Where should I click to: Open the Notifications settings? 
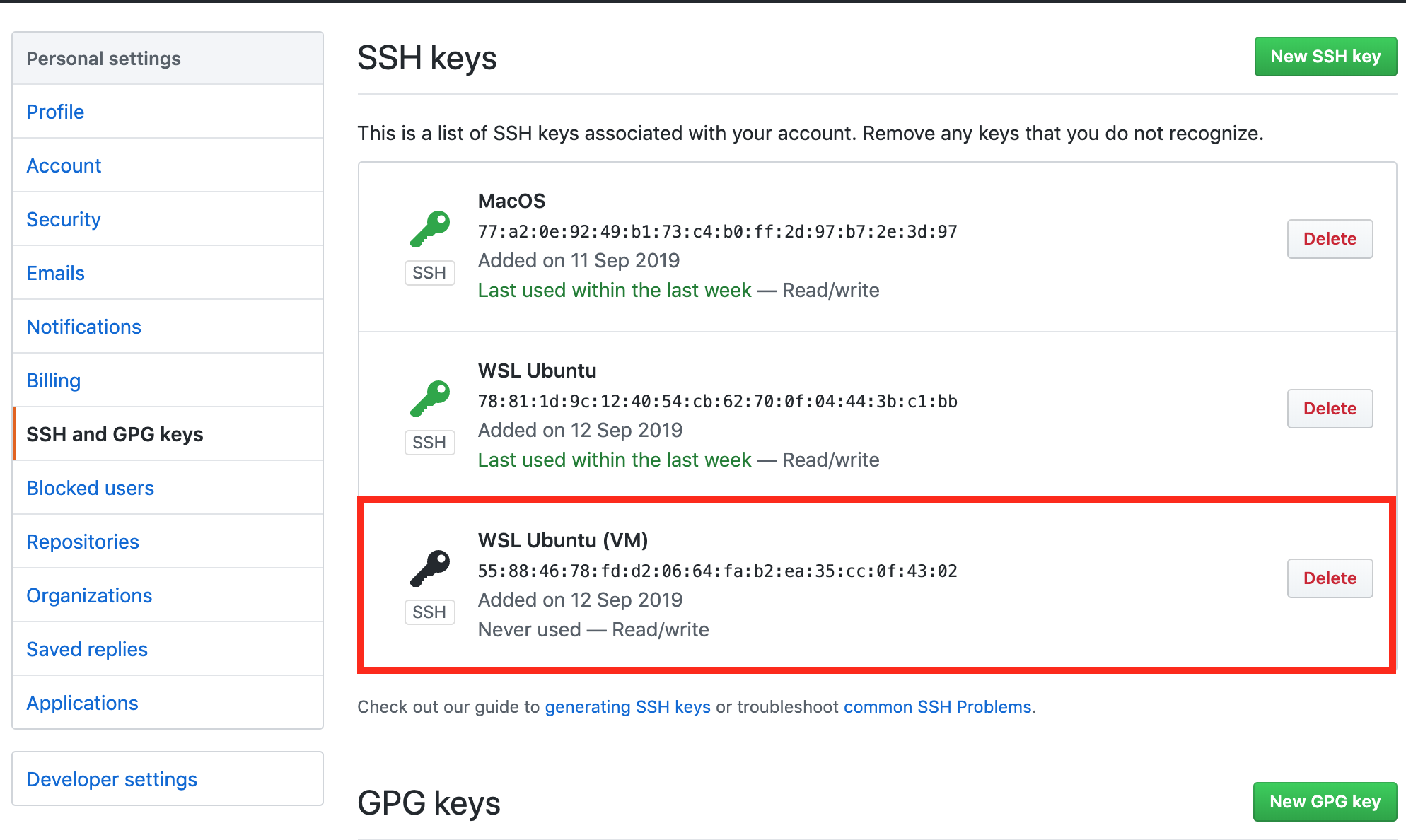click(83, 327)
